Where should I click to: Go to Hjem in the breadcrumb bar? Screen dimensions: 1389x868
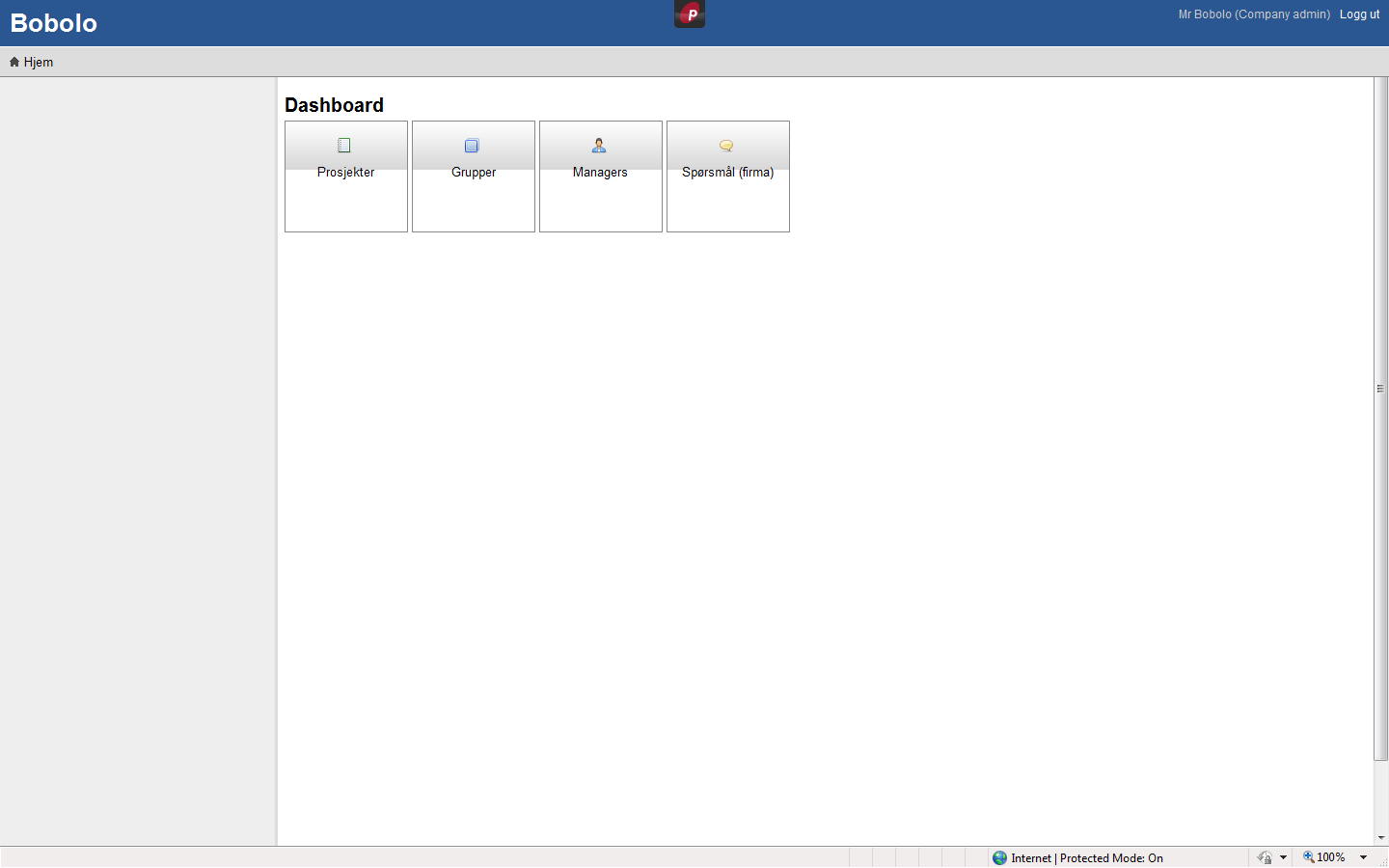click(x=31, y=62)
